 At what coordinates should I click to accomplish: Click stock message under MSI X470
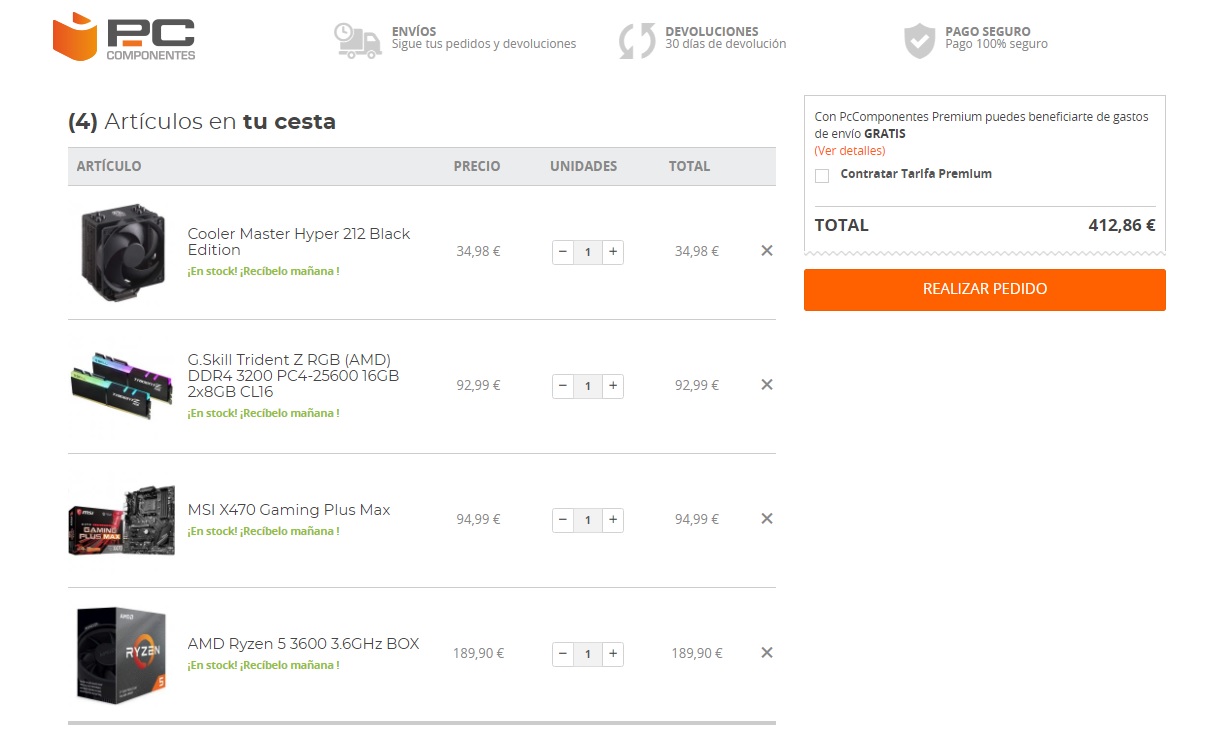pyautogui.click(x=263, y=531)
